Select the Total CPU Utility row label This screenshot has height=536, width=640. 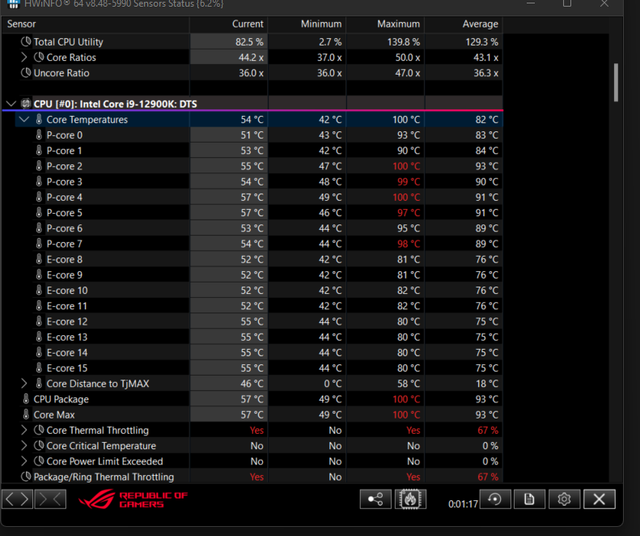68,42
